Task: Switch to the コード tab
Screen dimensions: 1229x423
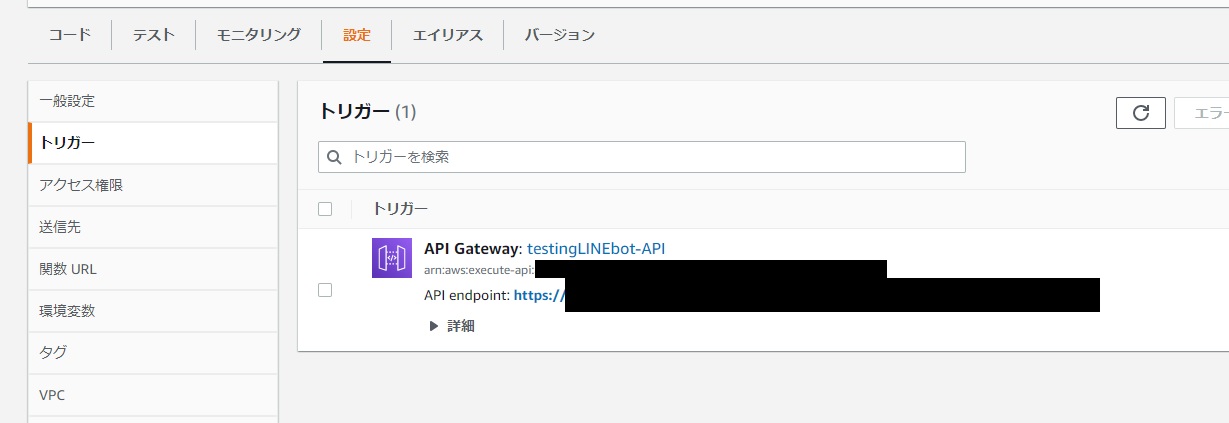Action: 70,35
